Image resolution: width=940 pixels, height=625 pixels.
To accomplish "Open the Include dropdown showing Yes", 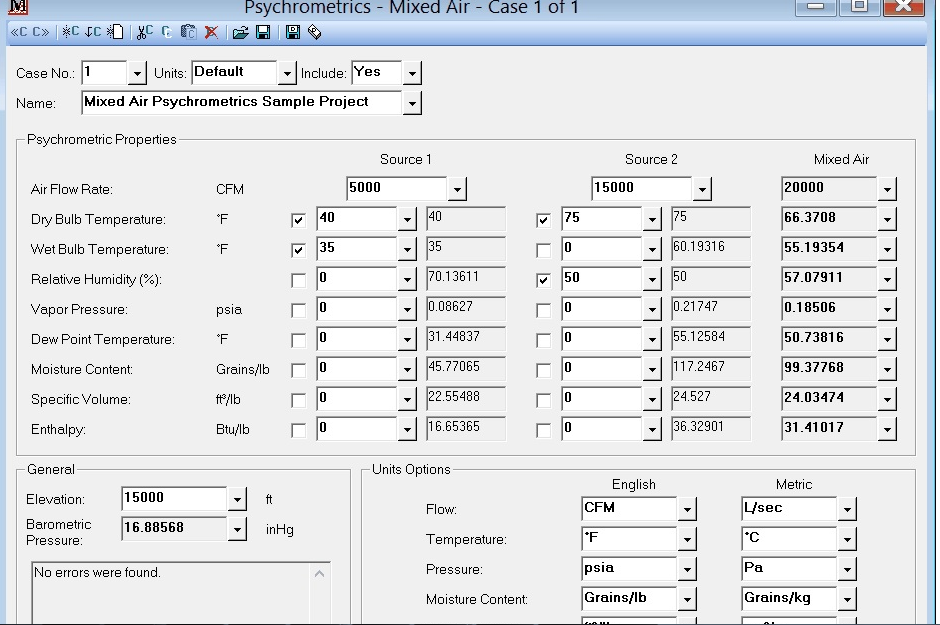I will point(412,73).
